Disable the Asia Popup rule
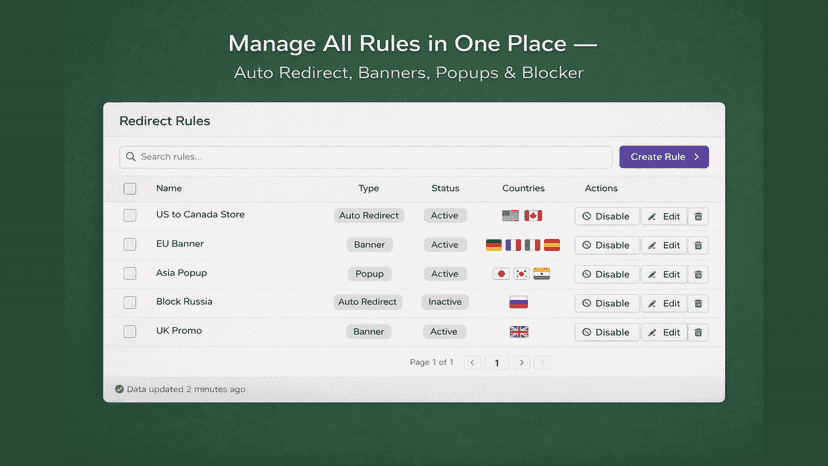 [607, 274]
